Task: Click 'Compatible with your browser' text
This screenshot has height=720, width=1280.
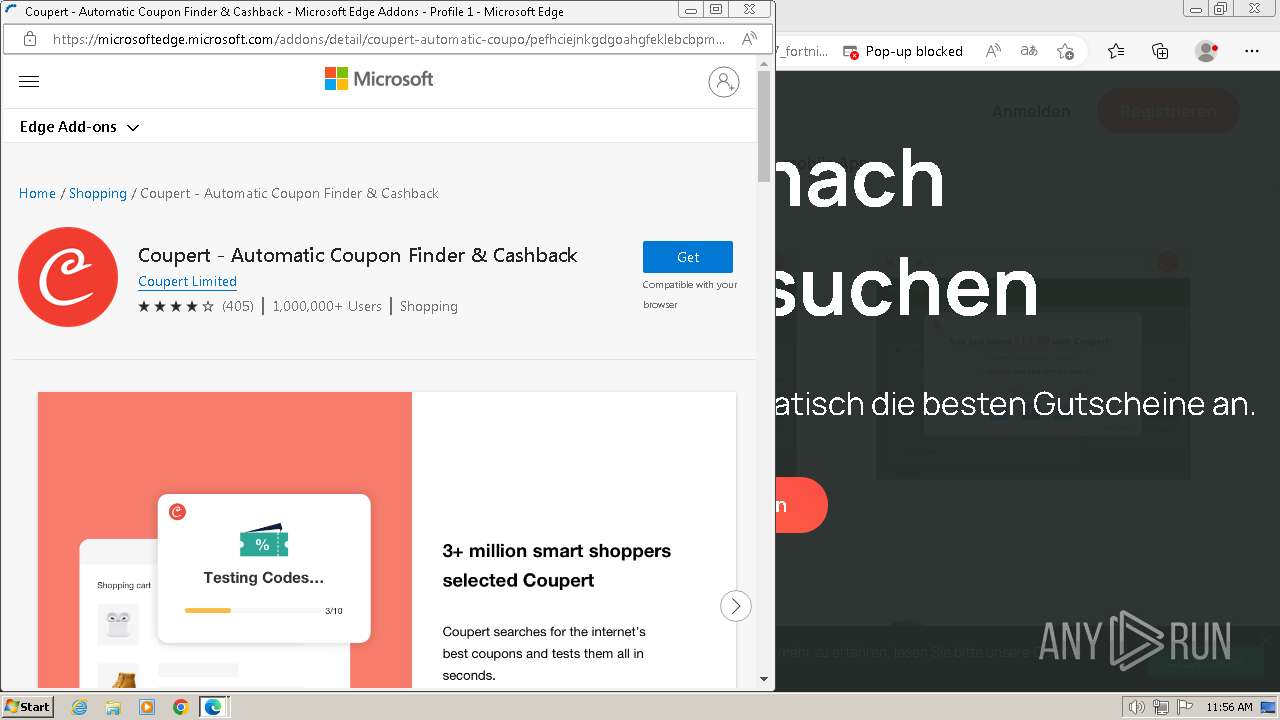Action: coord(690,295)
